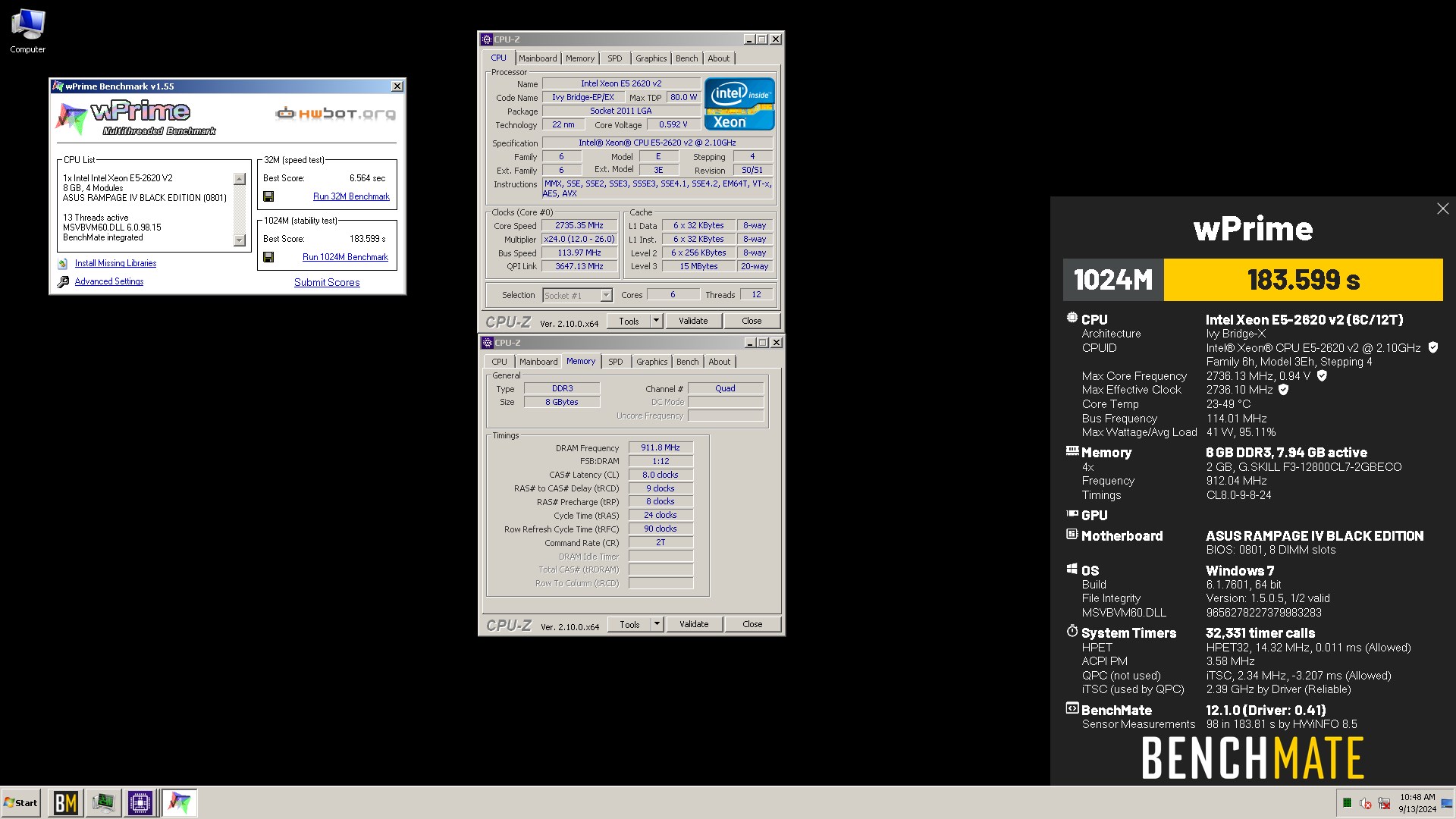The image size is (1456, 819).
Task: Click the CPU List scroll down arrow
Action: click(x=240, y=240)
